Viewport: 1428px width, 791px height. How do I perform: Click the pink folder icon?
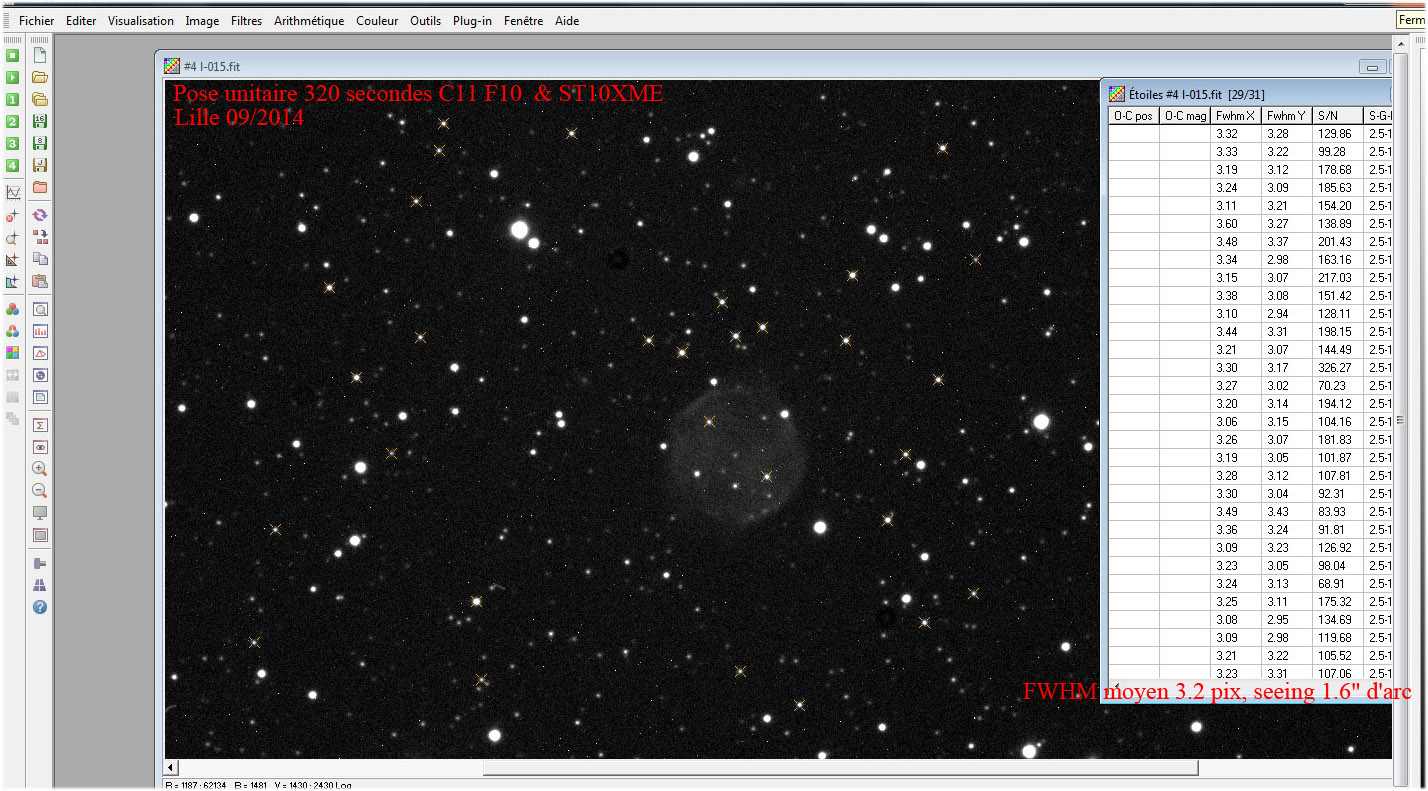[x=40, y=188]
